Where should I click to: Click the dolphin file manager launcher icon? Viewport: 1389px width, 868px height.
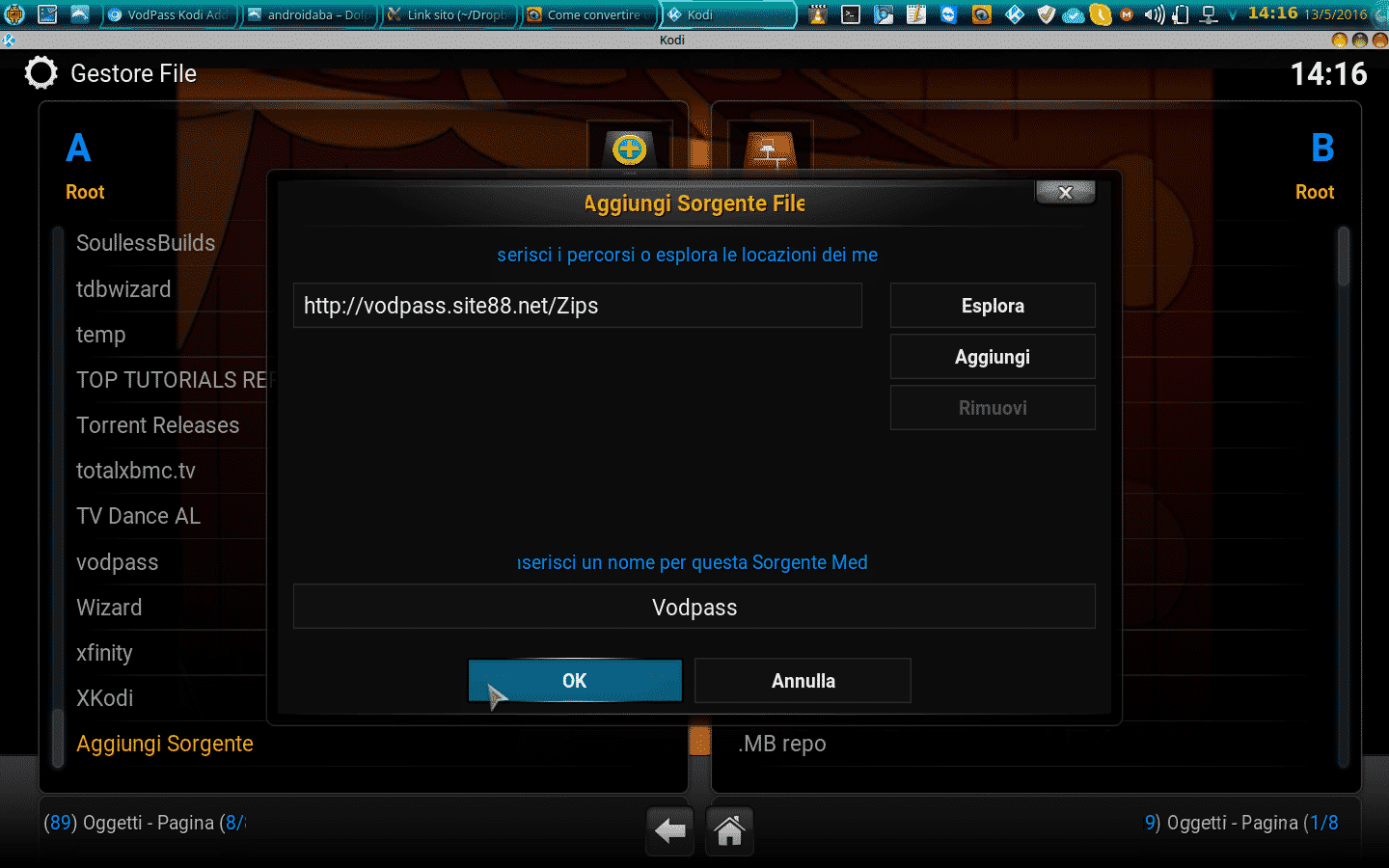(x=80, y=14)
